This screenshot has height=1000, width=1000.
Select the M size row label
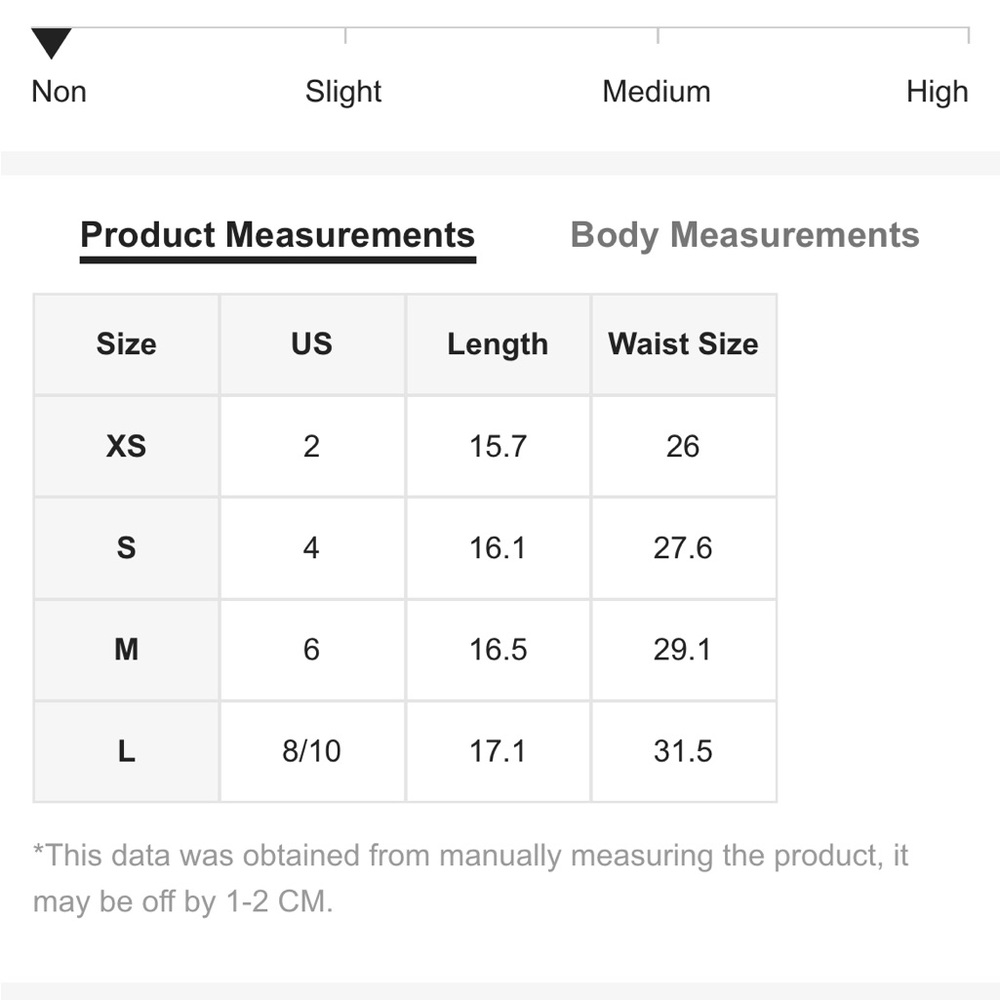point(126,650)
